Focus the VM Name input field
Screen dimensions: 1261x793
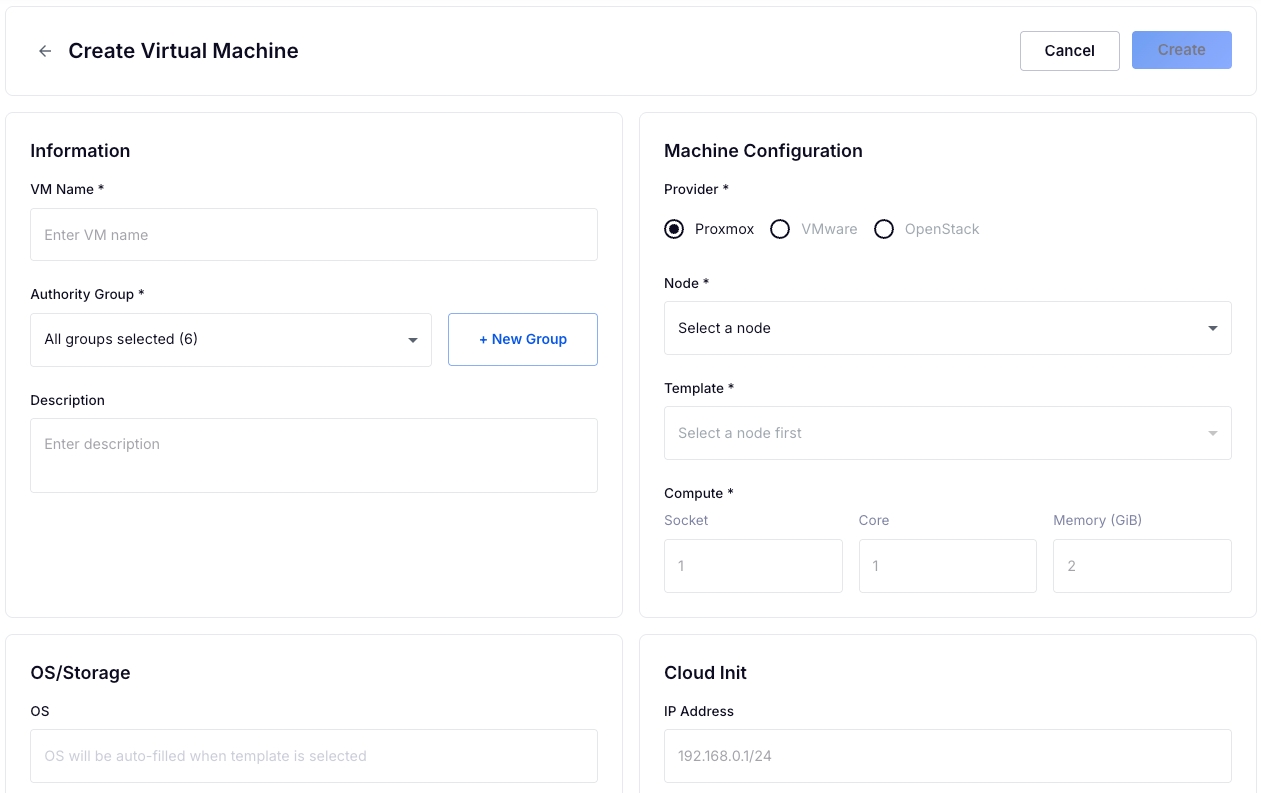point(313,235)
